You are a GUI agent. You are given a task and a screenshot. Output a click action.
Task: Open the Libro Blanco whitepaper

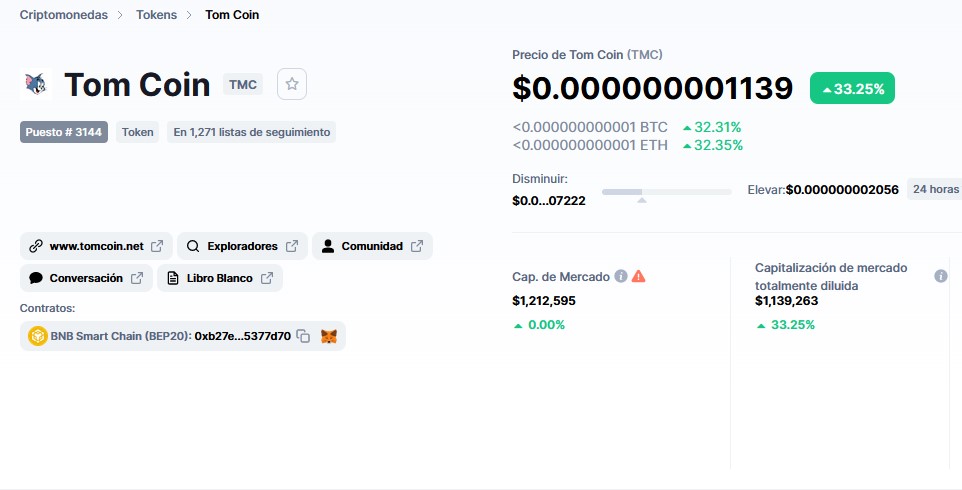pos(219,278)
